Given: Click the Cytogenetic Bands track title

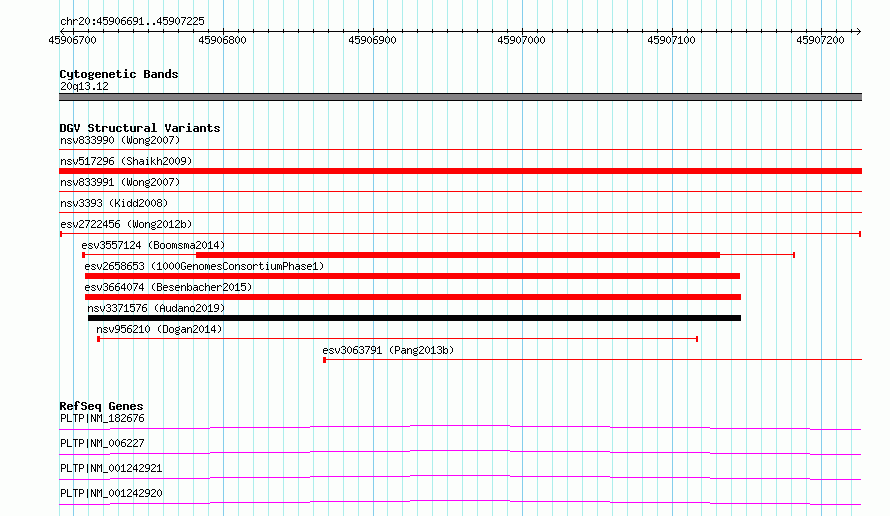Looking at the screenshot, I should pos(119,74).
